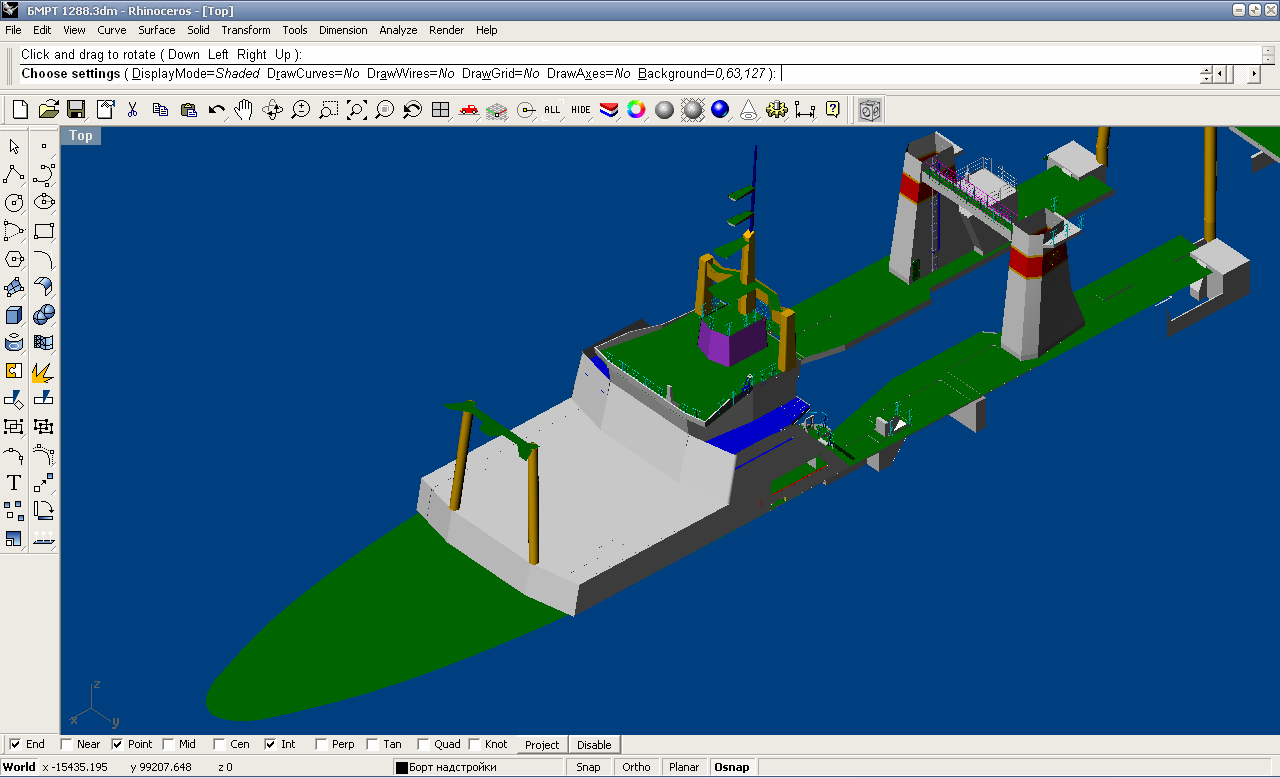Click the Undo View Change icon

[x=412, y=110]
